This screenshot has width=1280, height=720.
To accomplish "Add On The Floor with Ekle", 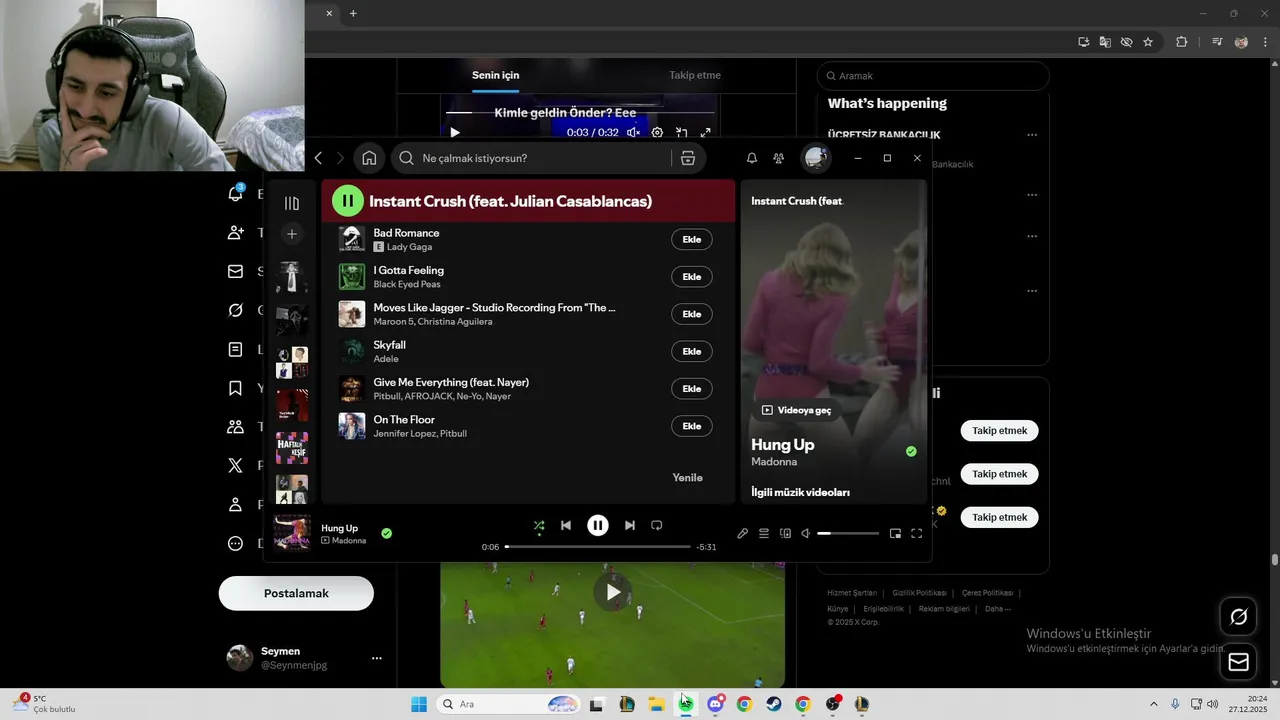I will click(692, 426).
